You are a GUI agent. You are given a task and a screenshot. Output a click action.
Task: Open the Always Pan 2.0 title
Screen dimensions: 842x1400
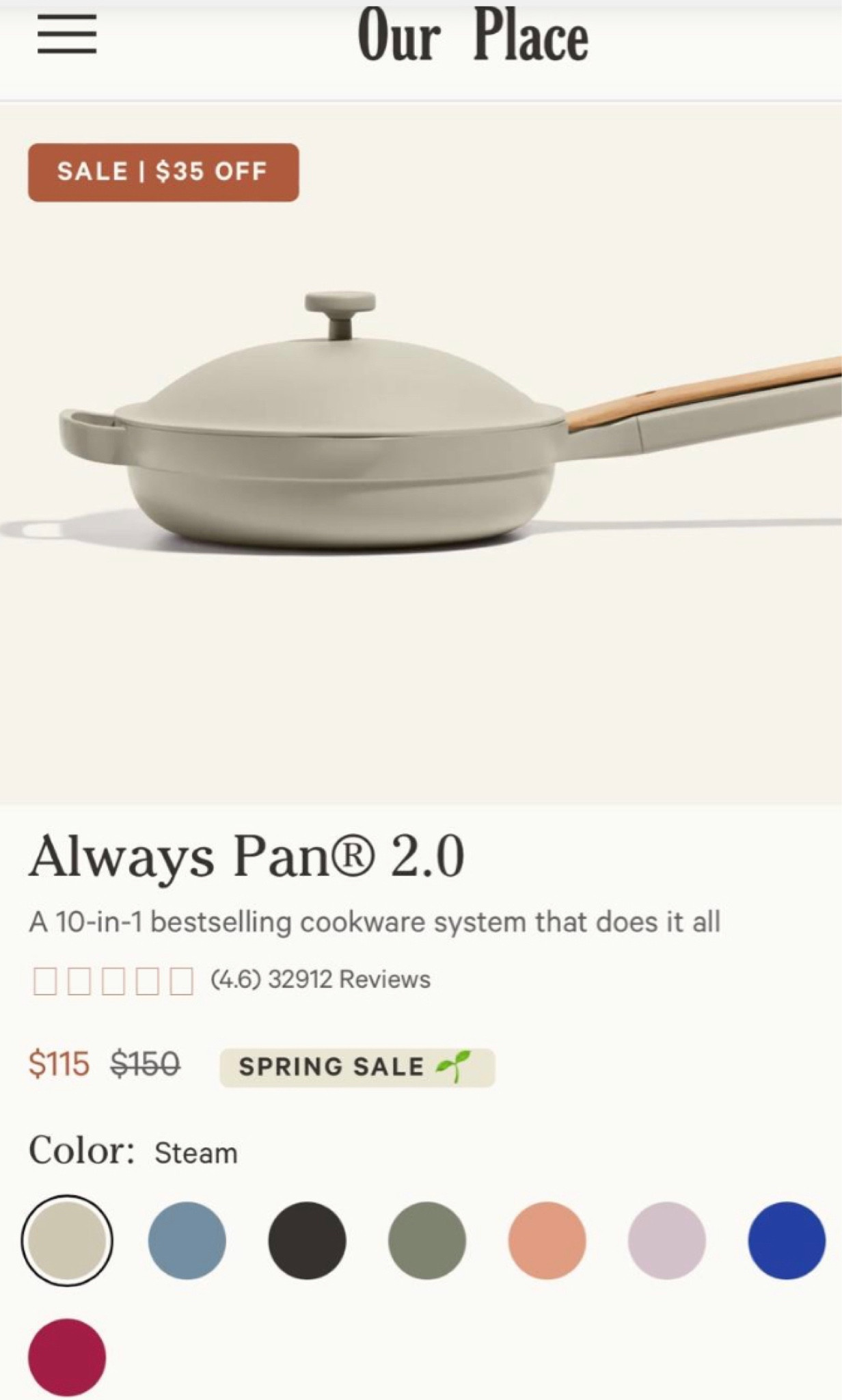coord(247,856)
